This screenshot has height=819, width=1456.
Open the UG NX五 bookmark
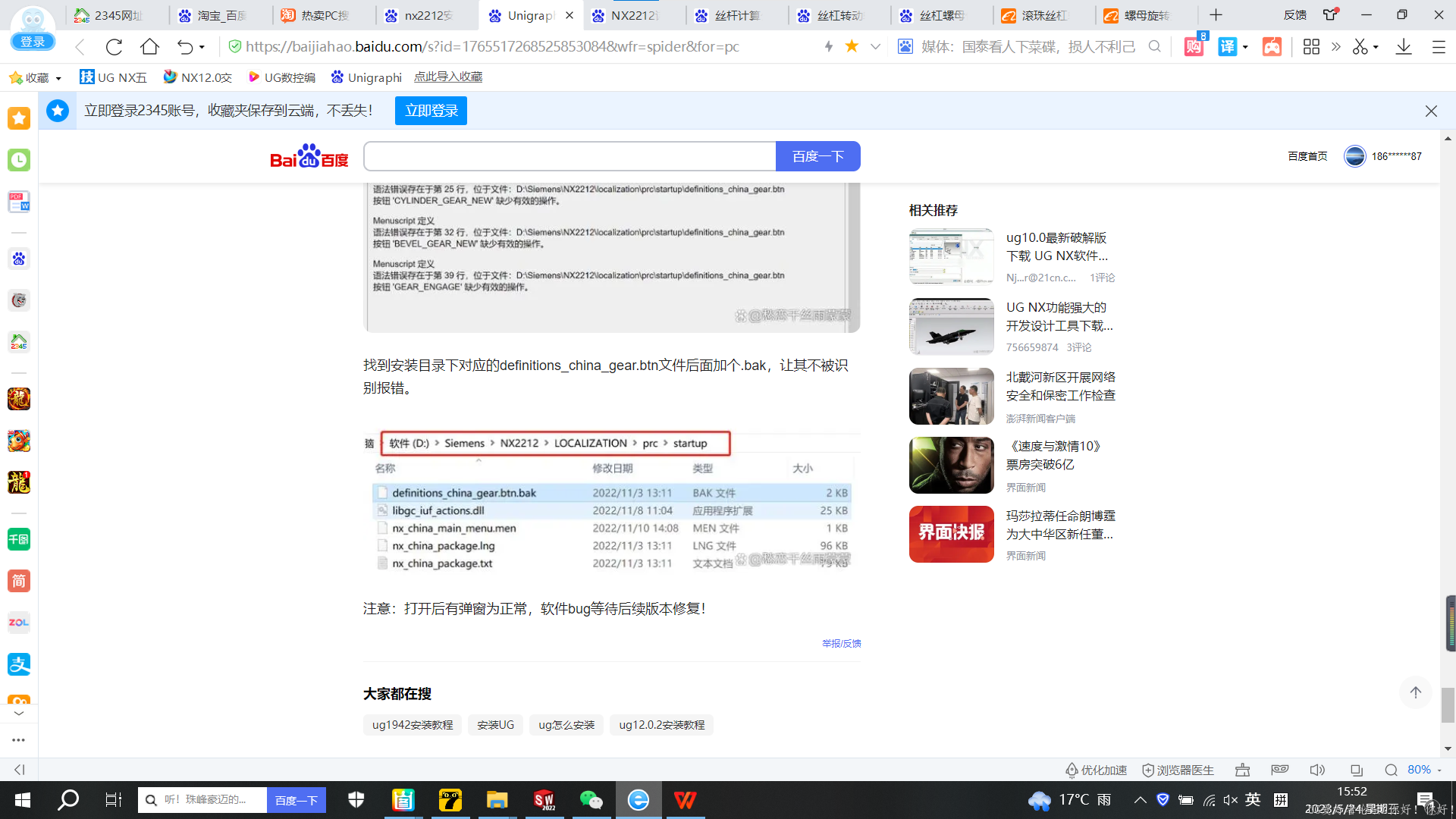[x=113, y=77]
